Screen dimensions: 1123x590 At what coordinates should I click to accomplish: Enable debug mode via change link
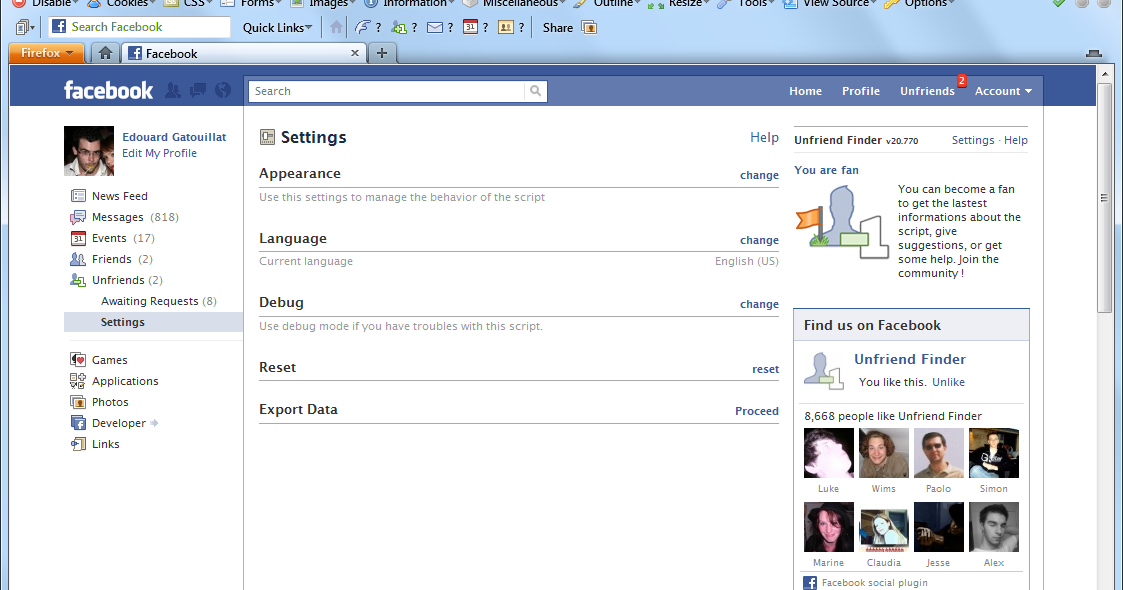click(x=759, y=303)
